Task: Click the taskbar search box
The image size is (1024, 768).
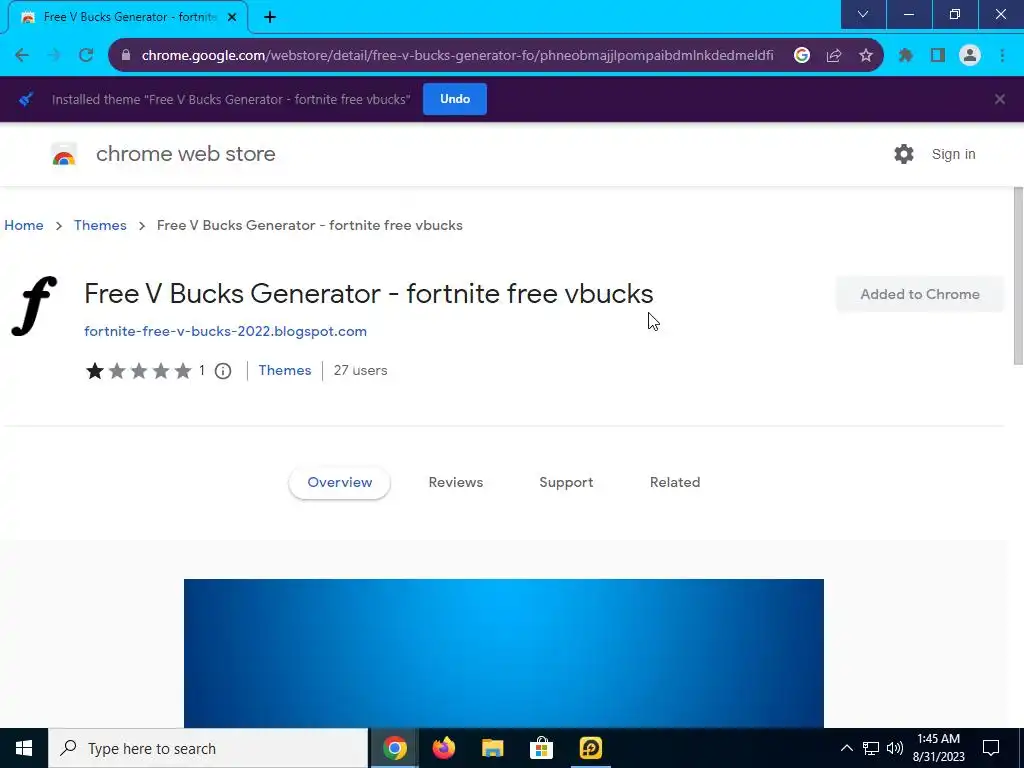Action: [x=208, y=748]
